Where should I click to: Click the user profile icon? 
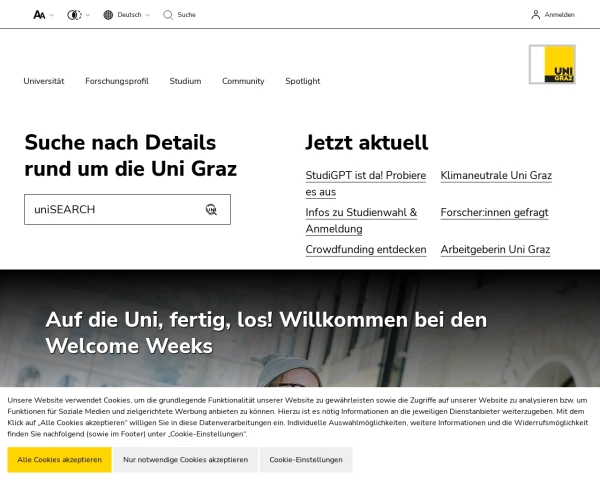(x=536, y=15)
